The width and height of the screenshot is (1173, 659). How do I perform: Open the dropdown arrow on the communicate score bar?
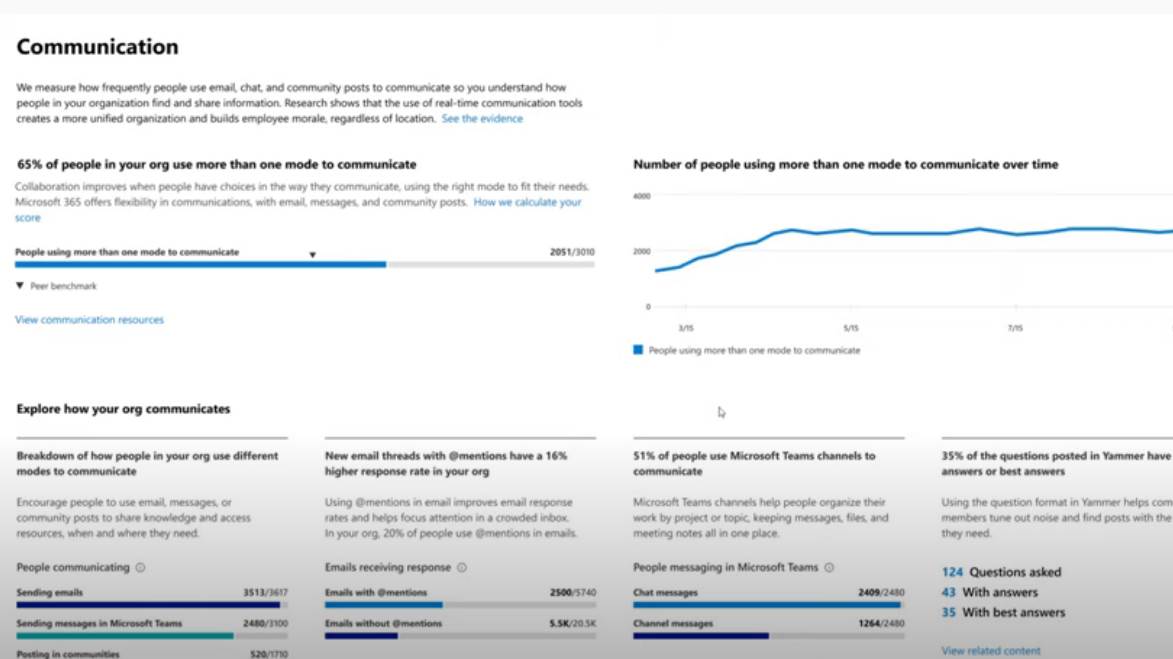[x=313, y=256]
